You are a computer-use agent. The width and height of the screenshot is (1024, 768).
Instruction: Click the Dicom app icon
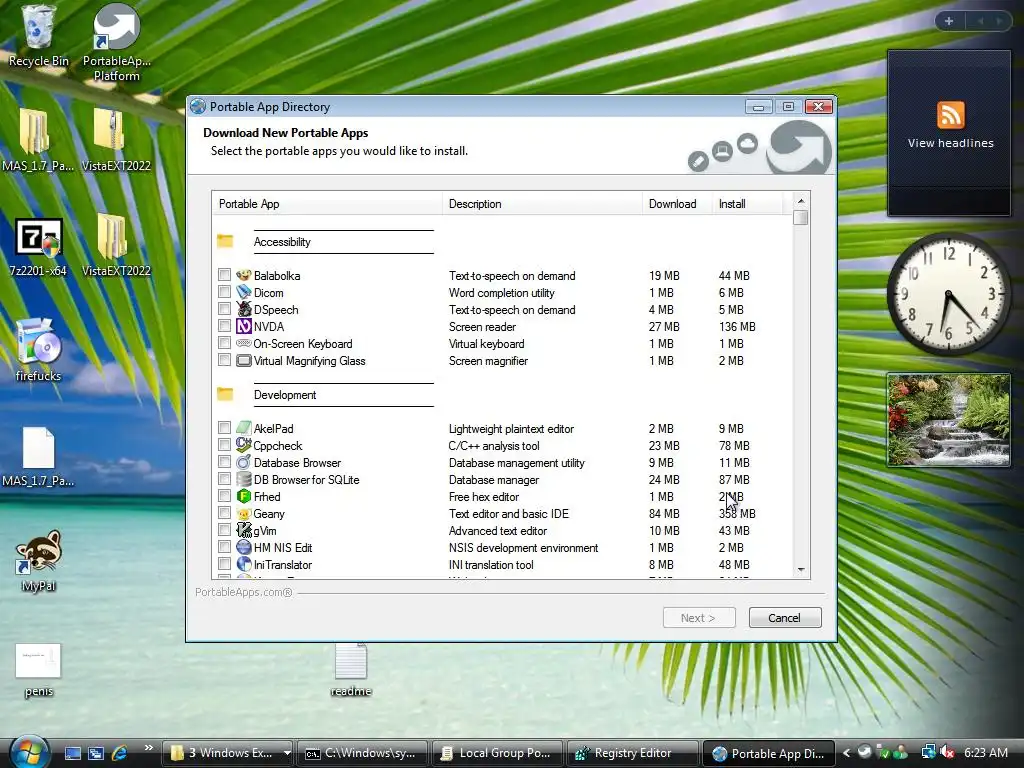(x=244, y=293)
